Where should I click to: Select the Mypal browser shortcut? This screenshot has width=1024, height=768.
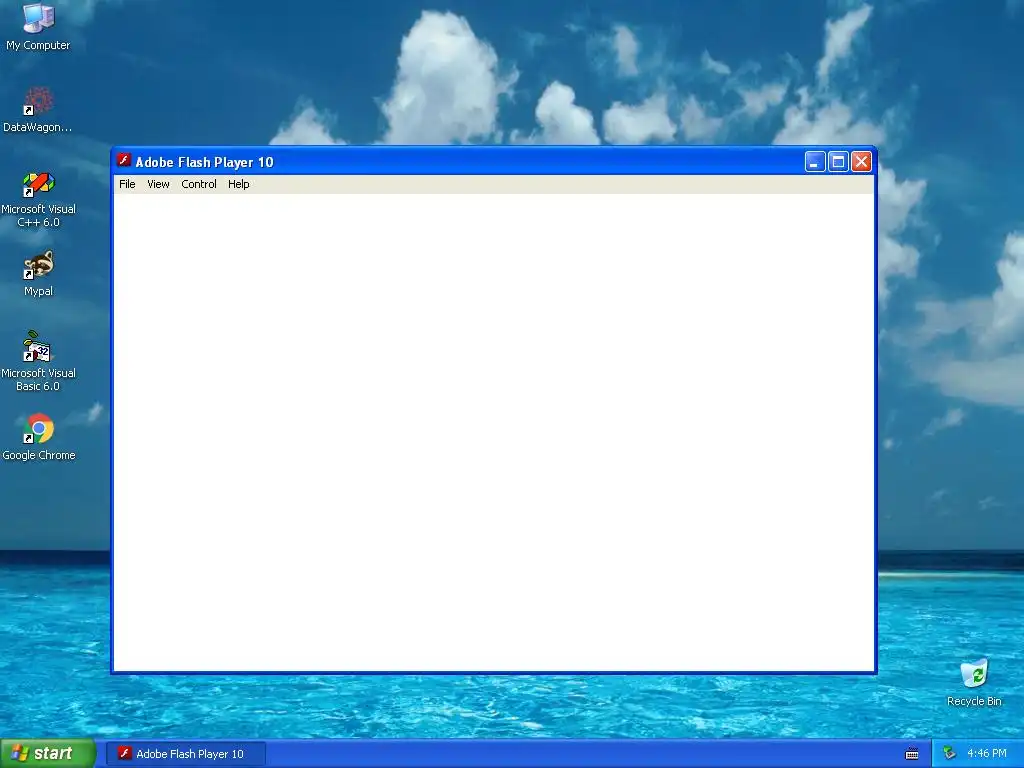tap(38, 274)
